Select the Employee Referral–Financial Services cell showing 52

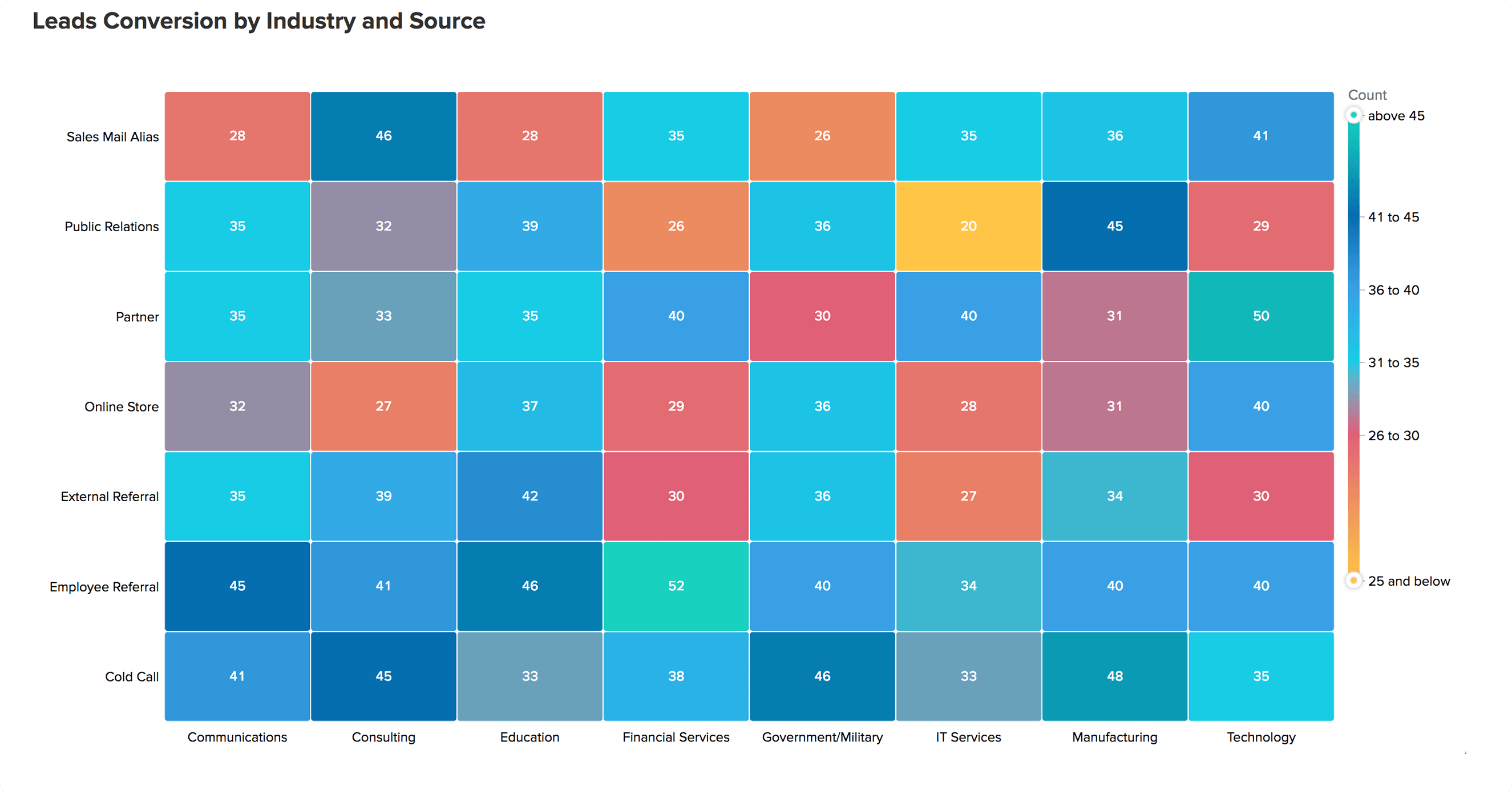coord(676,586)
